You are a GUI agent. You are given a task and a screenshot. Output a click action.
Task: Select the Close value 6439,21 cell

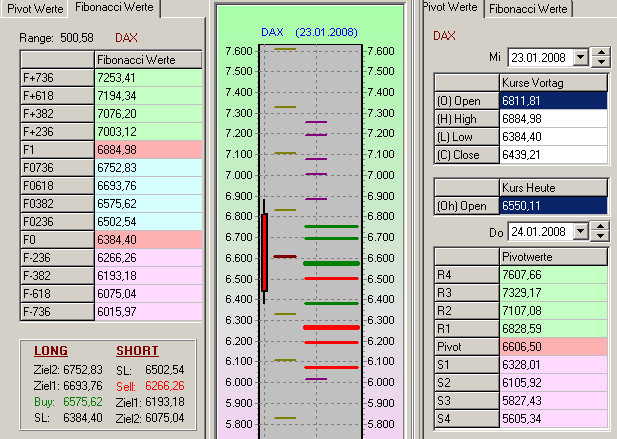click(x=553, y=155)
